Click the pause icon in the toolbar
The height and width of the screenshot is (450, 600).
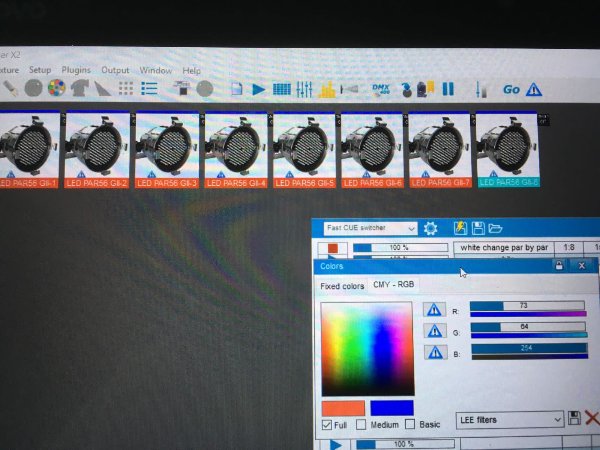448,89
